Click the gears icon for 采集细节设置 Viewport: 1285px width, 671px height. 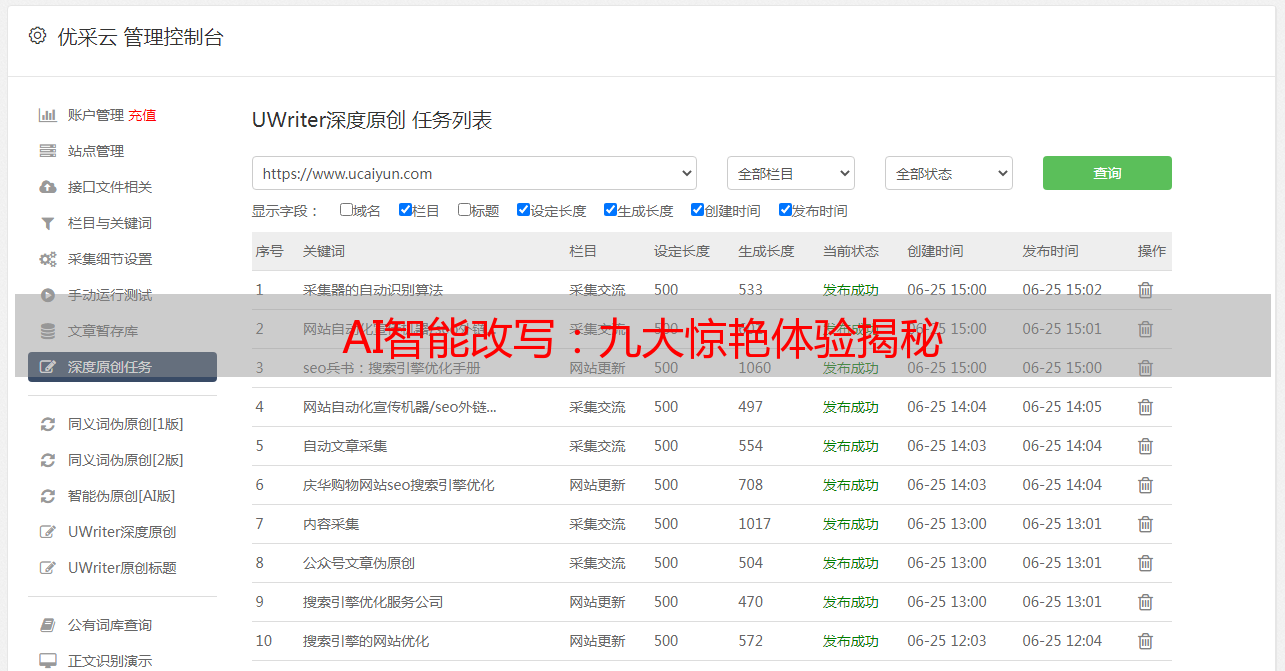[47, 259]
